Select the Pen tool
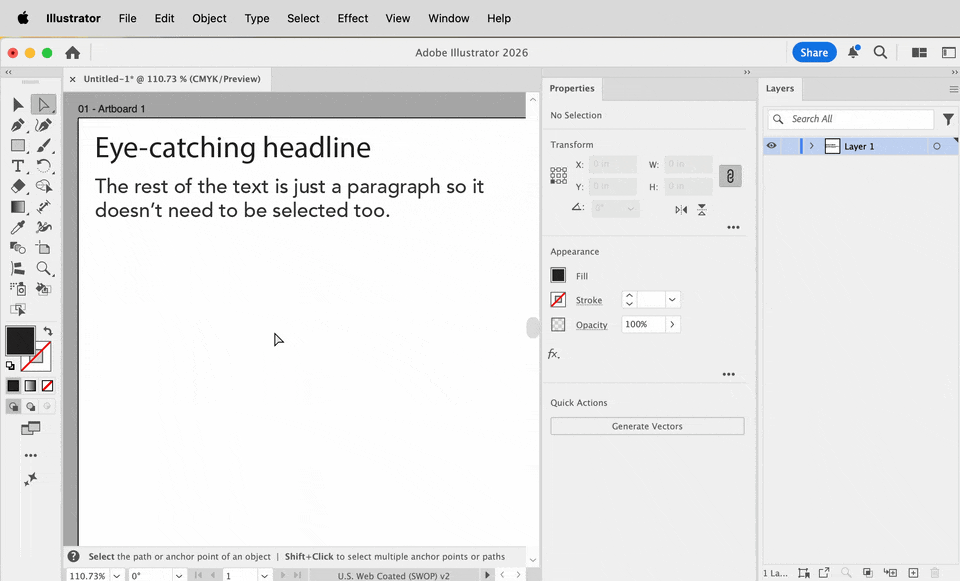Screen dimensions: 960x581 click(x=18, y=126)
